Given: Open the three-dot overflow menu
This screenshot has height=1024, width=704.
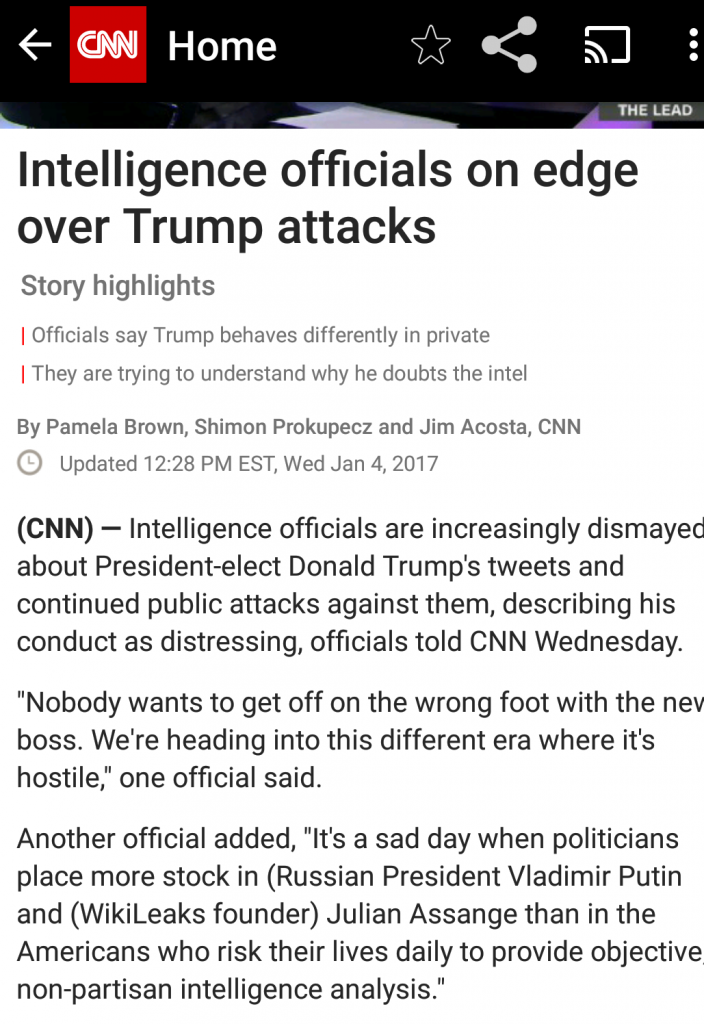Looking at the screenshot, I should point(692,45).
